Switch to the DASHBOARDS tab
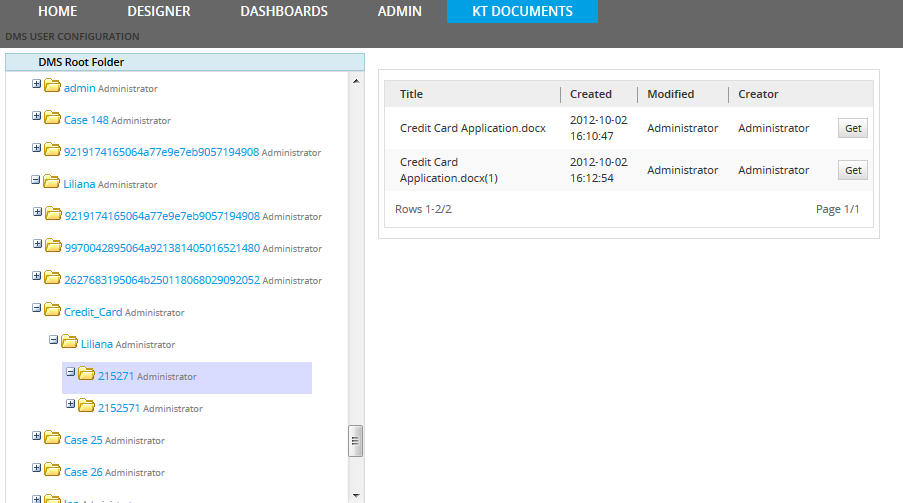This screenshot has width=903, height=503. tap(284, 12)
